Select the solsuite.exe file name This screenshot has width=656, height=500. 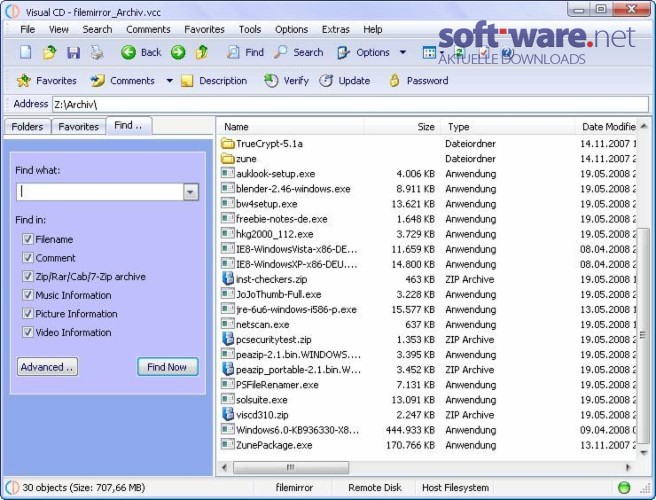pyautogui.click(x=261, y=400)
